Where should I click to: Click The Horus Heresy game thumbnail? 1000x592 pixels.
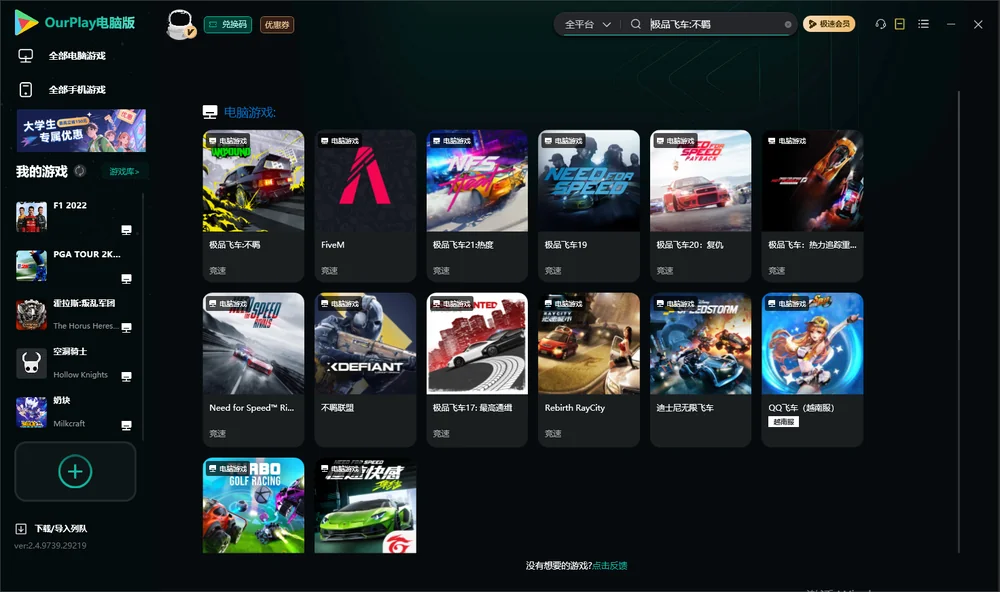click(31, 314)
